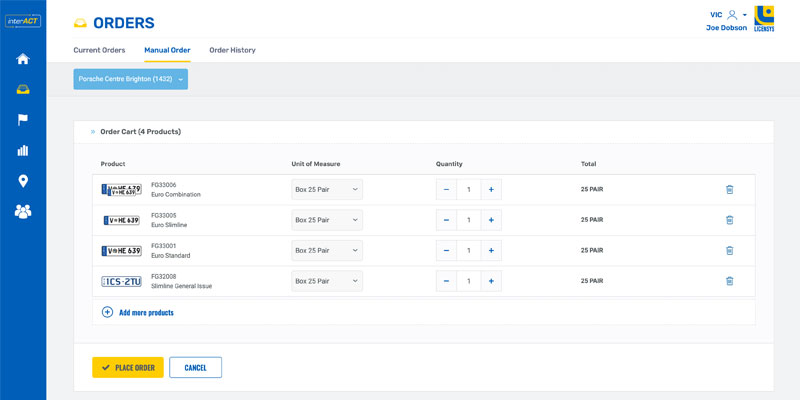Open the Porsche Centre Brighton dealer dropdown
Image resolution: width=800 pixels, height=400 pixels.
(130, 79)
